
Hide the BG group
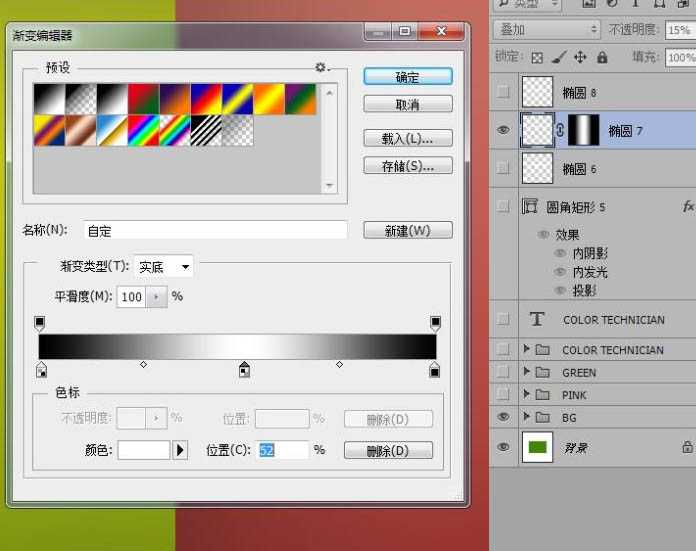coord(503,416)
